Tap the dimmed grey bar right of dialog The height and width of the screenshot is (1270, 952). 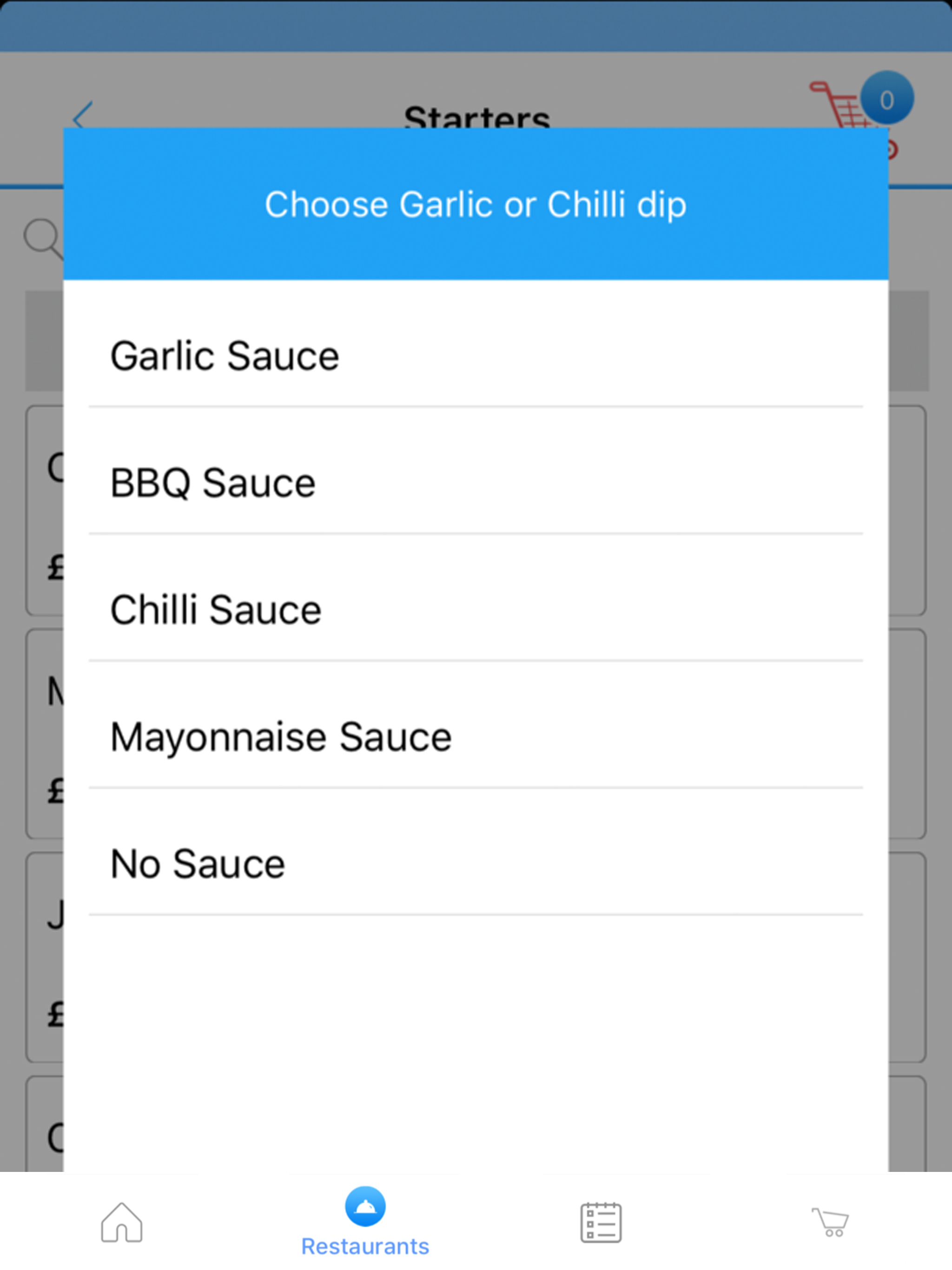coord(909,341)
